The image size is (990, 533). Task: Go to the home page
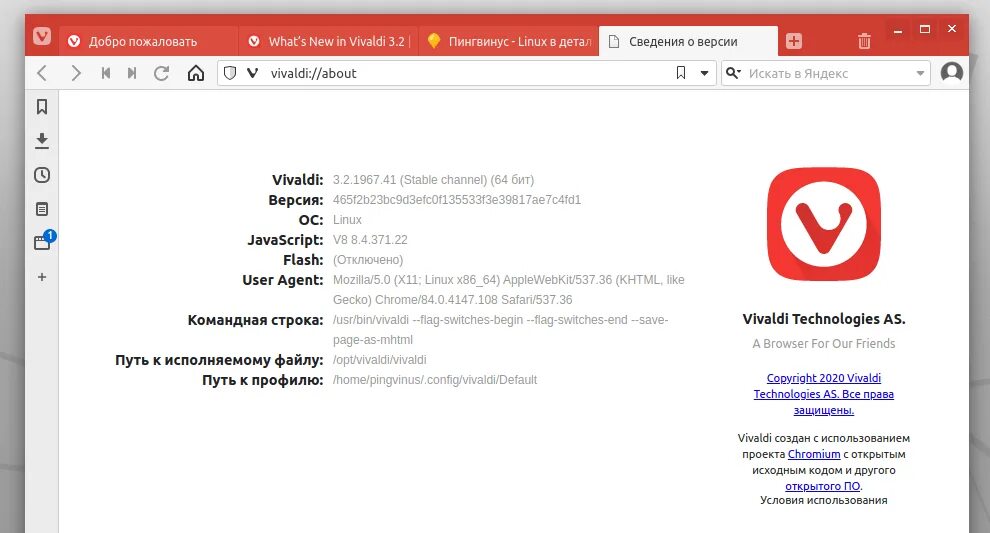click(196, 73)
